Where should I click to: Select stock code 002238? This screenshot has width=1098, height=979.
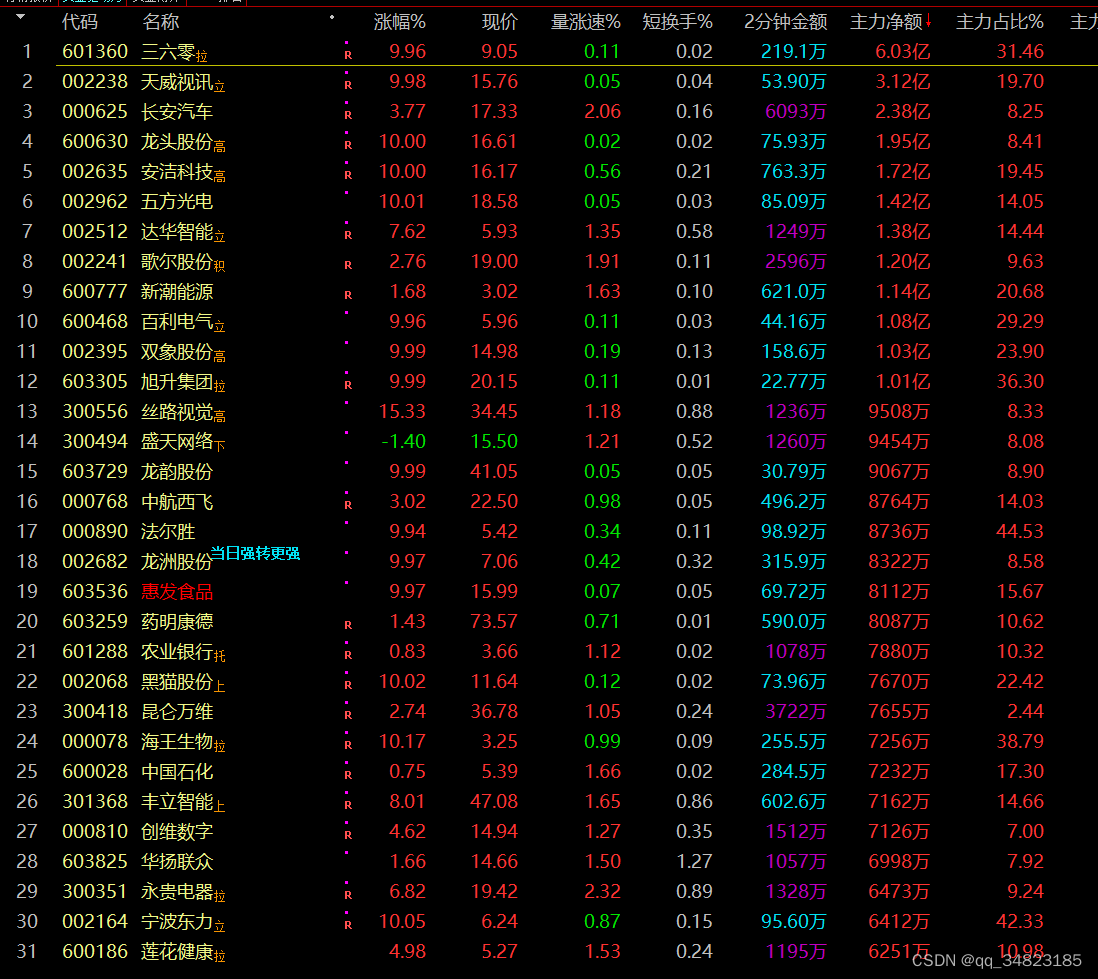pyautogui.click(x=95, y=82)
